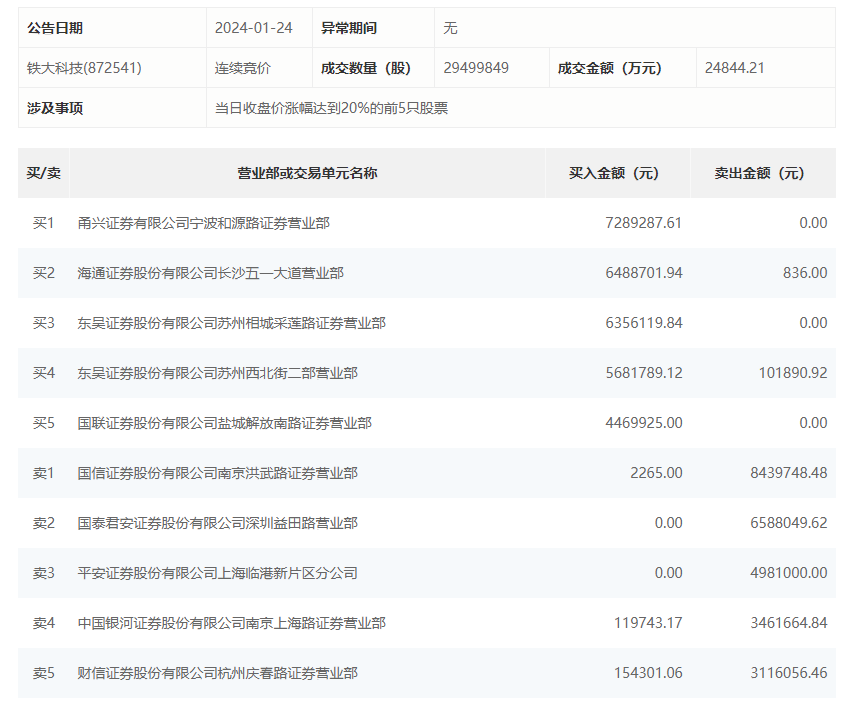Viewport: 852px width, 715px height.
Task: Select the 连续竞价 cell
Action: [x=242, y=68]
